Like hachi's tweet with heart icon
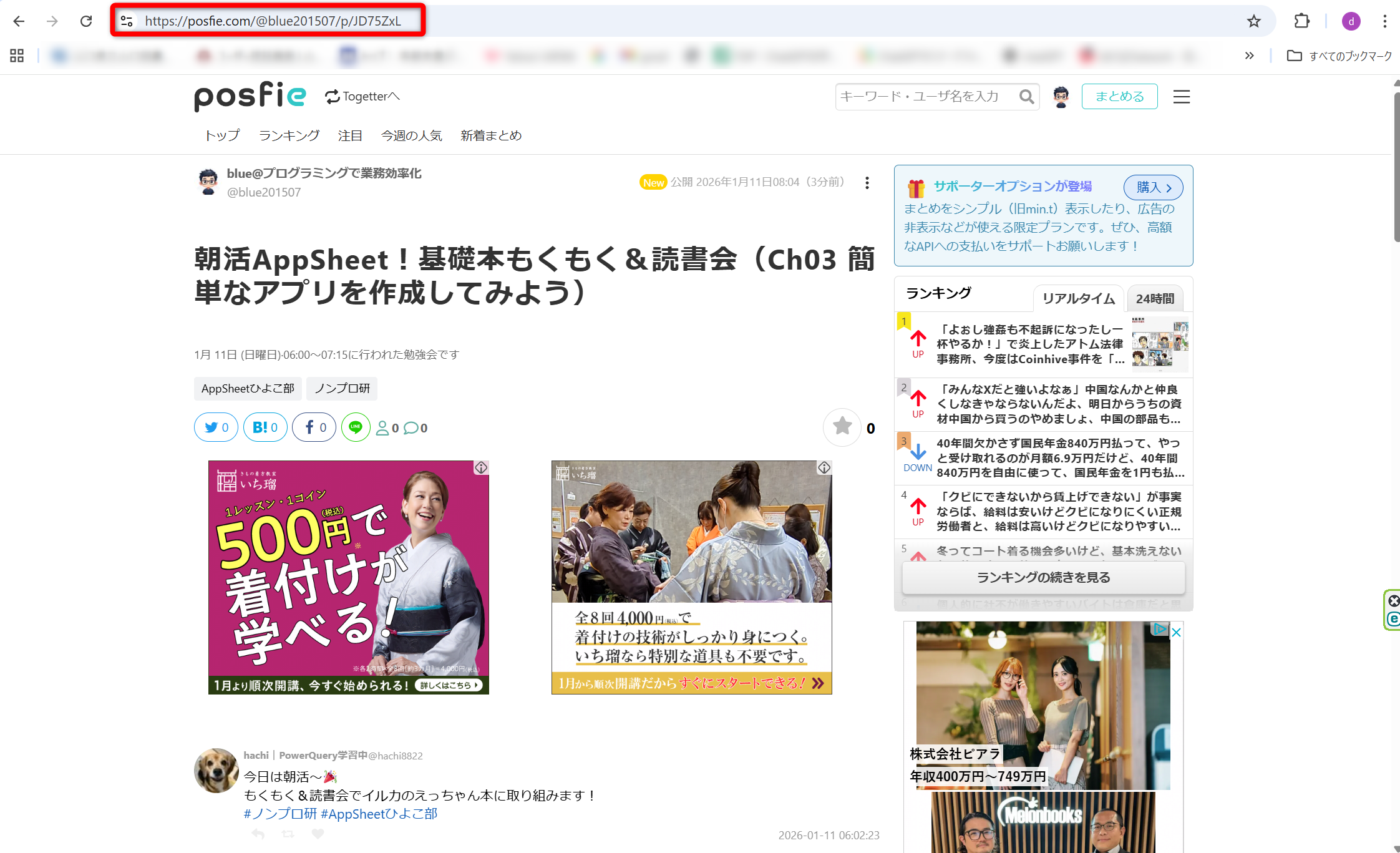1400x853 pixels. point(318,834)
